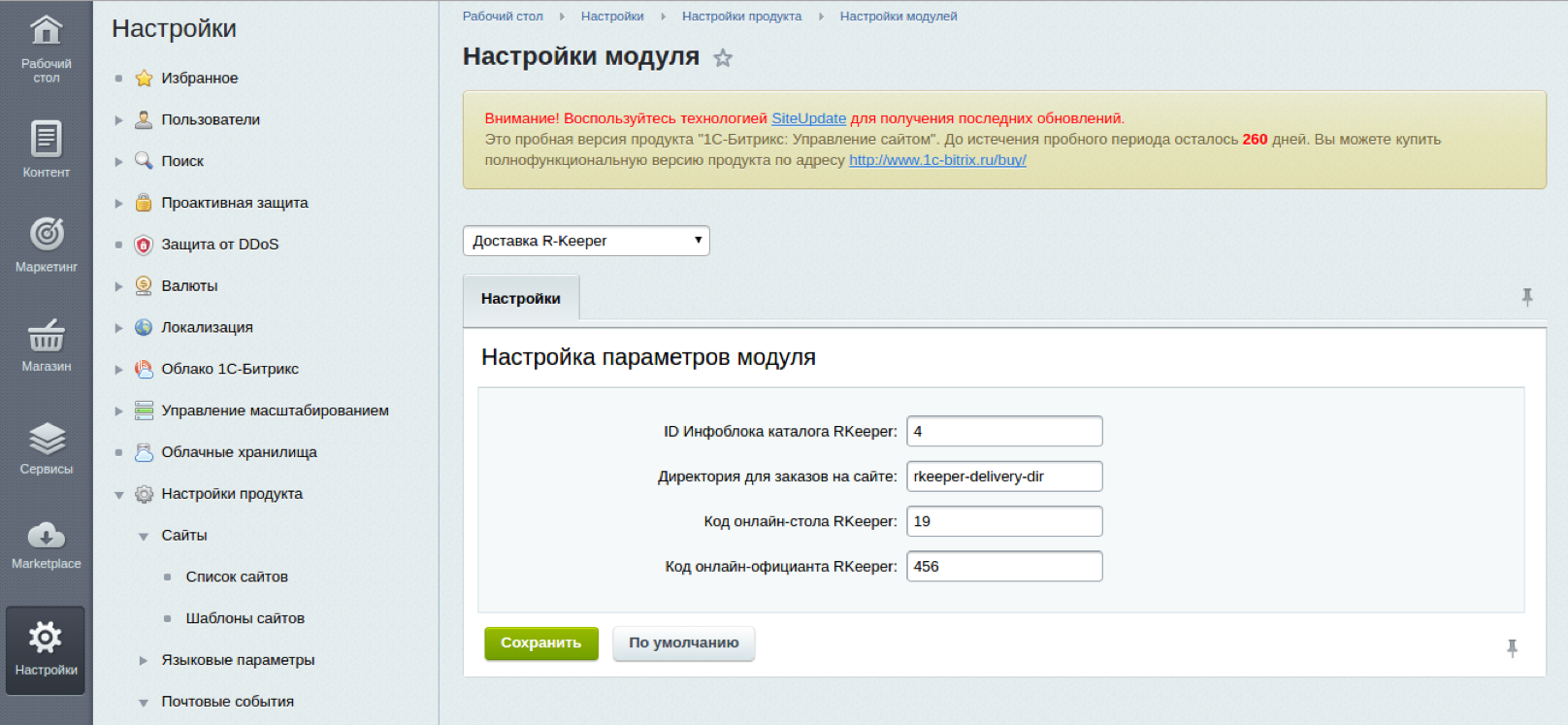Click the Пользователи user icon
1568x725 pixels.
(x=144, y=119)
